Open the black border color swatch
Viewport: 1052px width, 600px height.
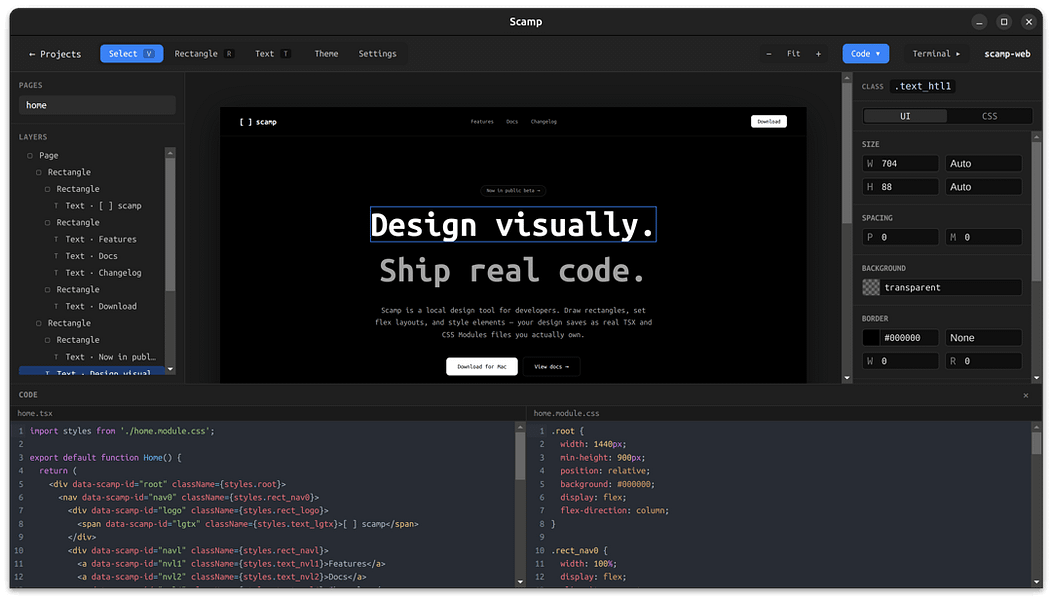click(871, 338)
